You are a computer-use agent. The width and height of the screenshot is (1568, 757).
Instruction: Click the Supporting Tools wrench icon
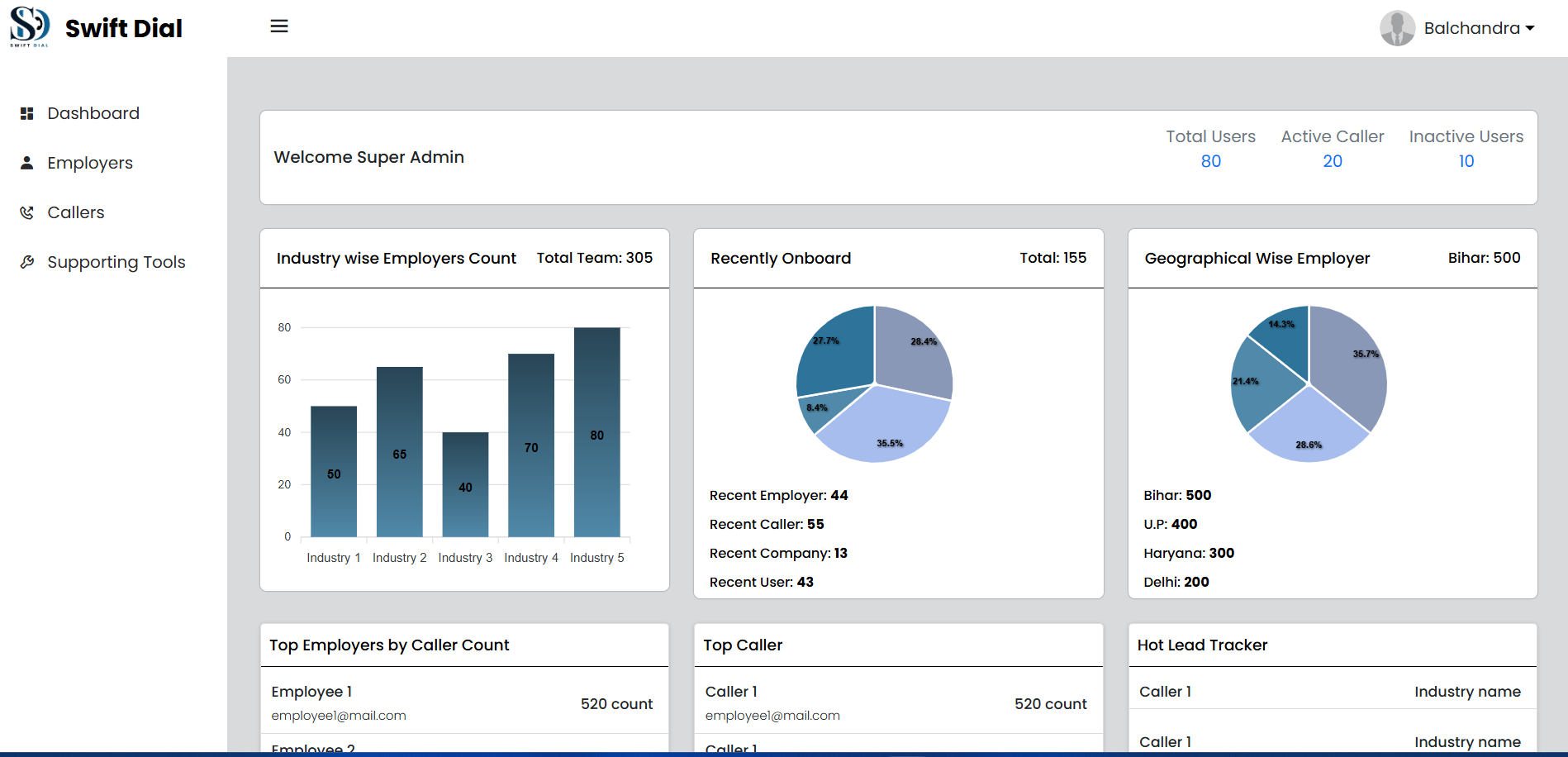tap(27, 262)
